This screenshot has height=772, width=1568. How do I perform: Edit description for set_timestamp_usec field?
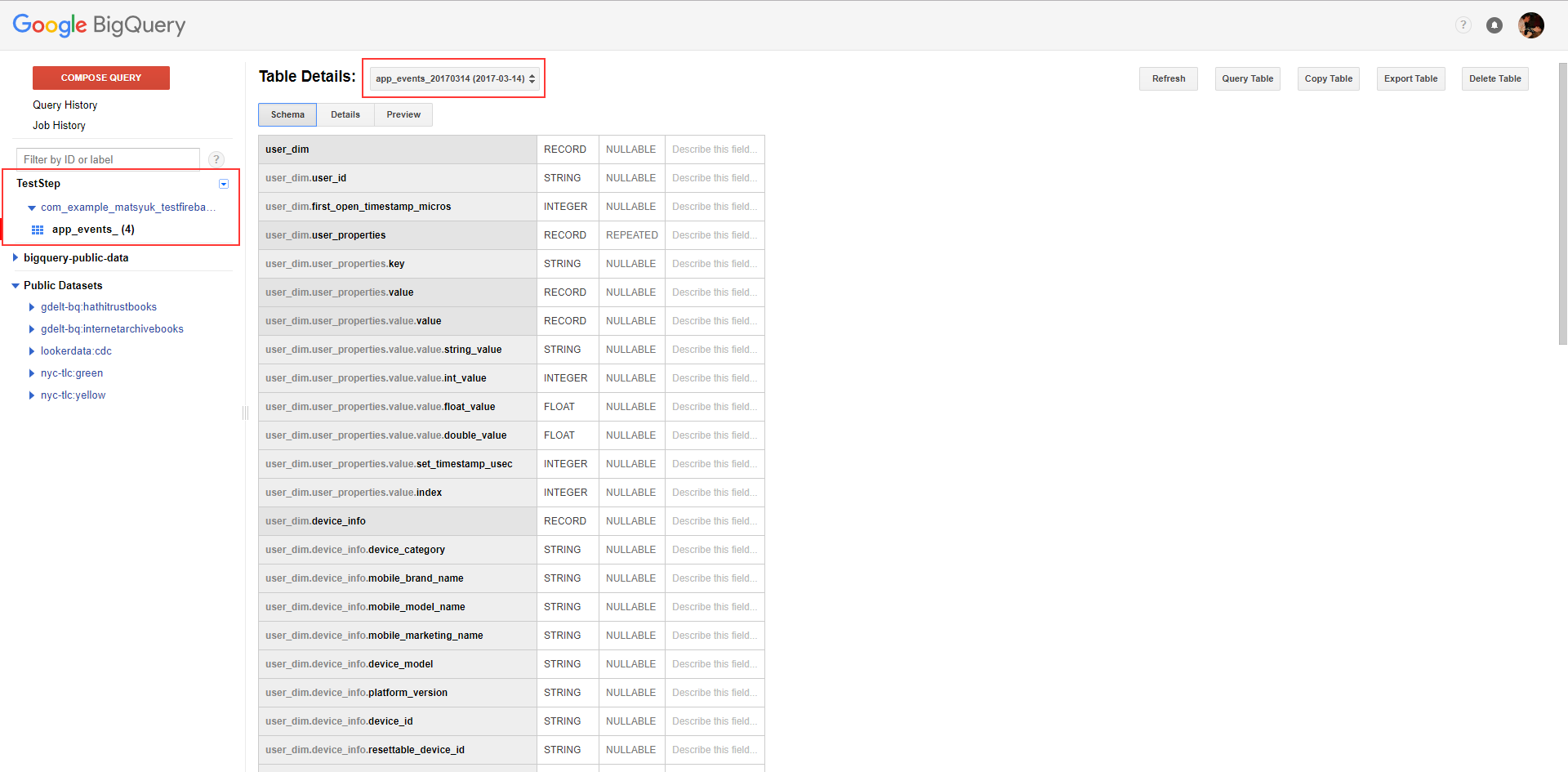pyautogui.click(x=715, y=464)
